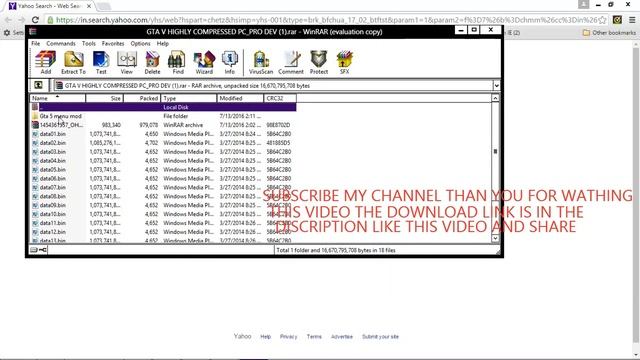Image resolution: width=640 pixels, height=360 pixels.
Task: Sort files by Packed column
Action: pos(142,98)
